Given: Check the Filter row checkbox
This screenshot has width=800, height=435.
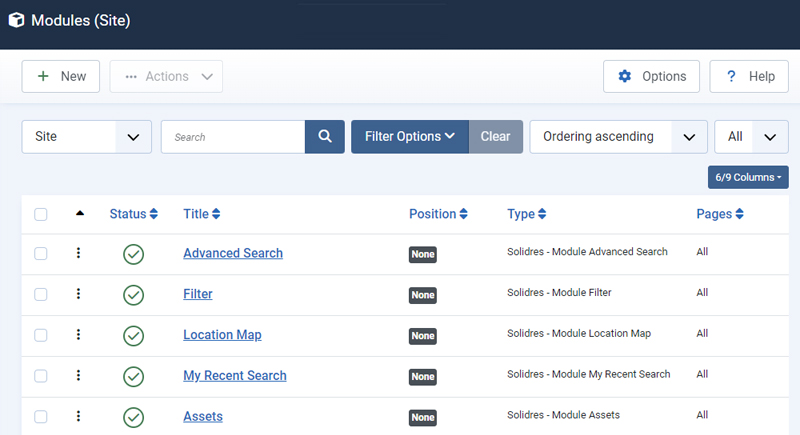Looking at the screenshot, I should point(41,294).
